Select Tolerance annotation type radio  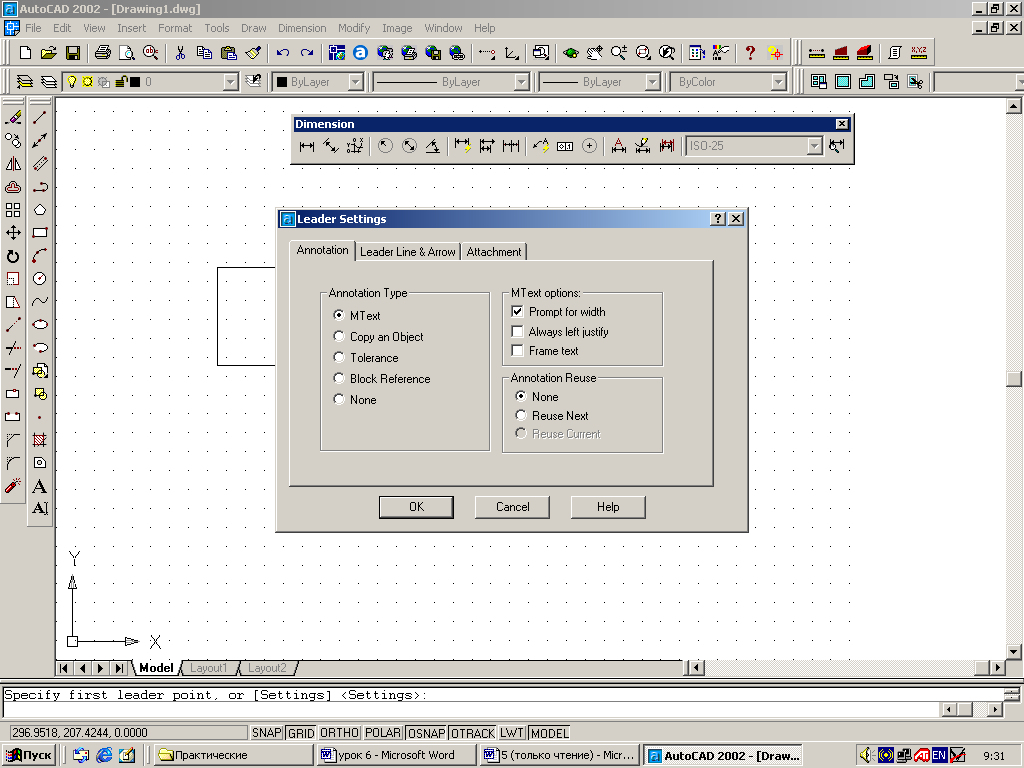[338, 357]
